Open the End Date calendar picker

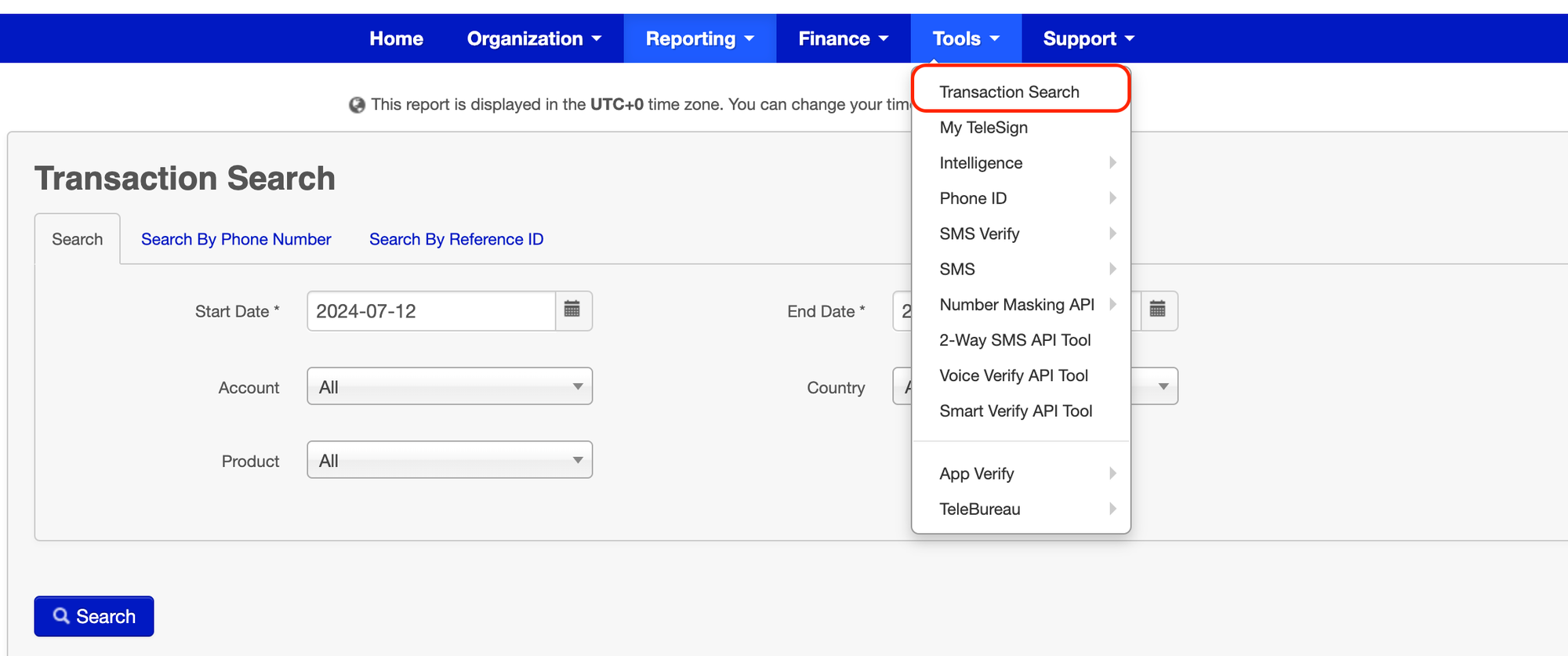click(1158, 310)
